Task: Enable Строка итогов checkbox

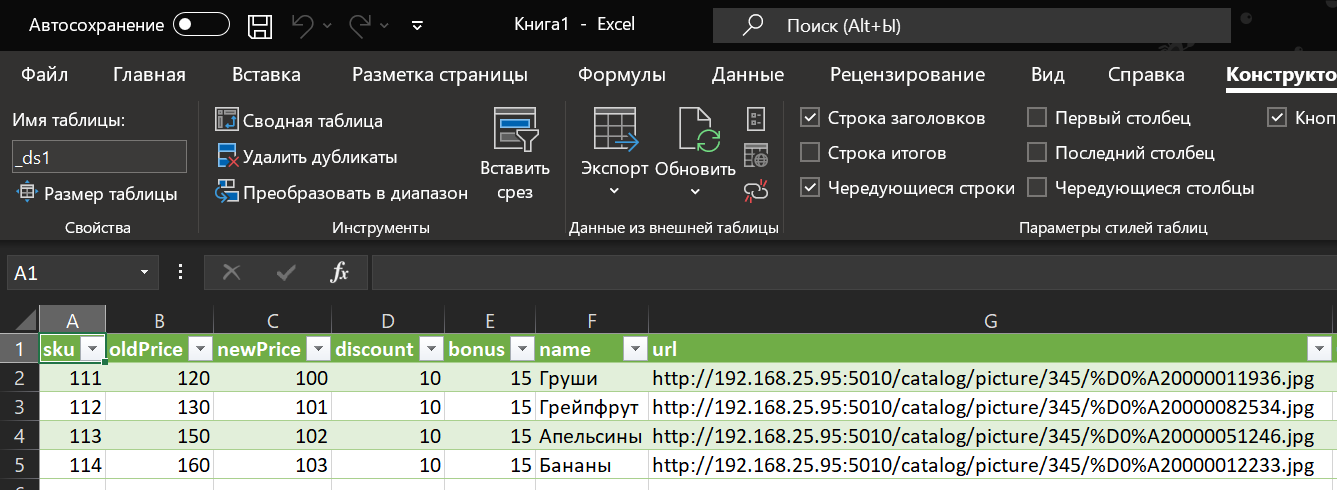Action: 810,153
